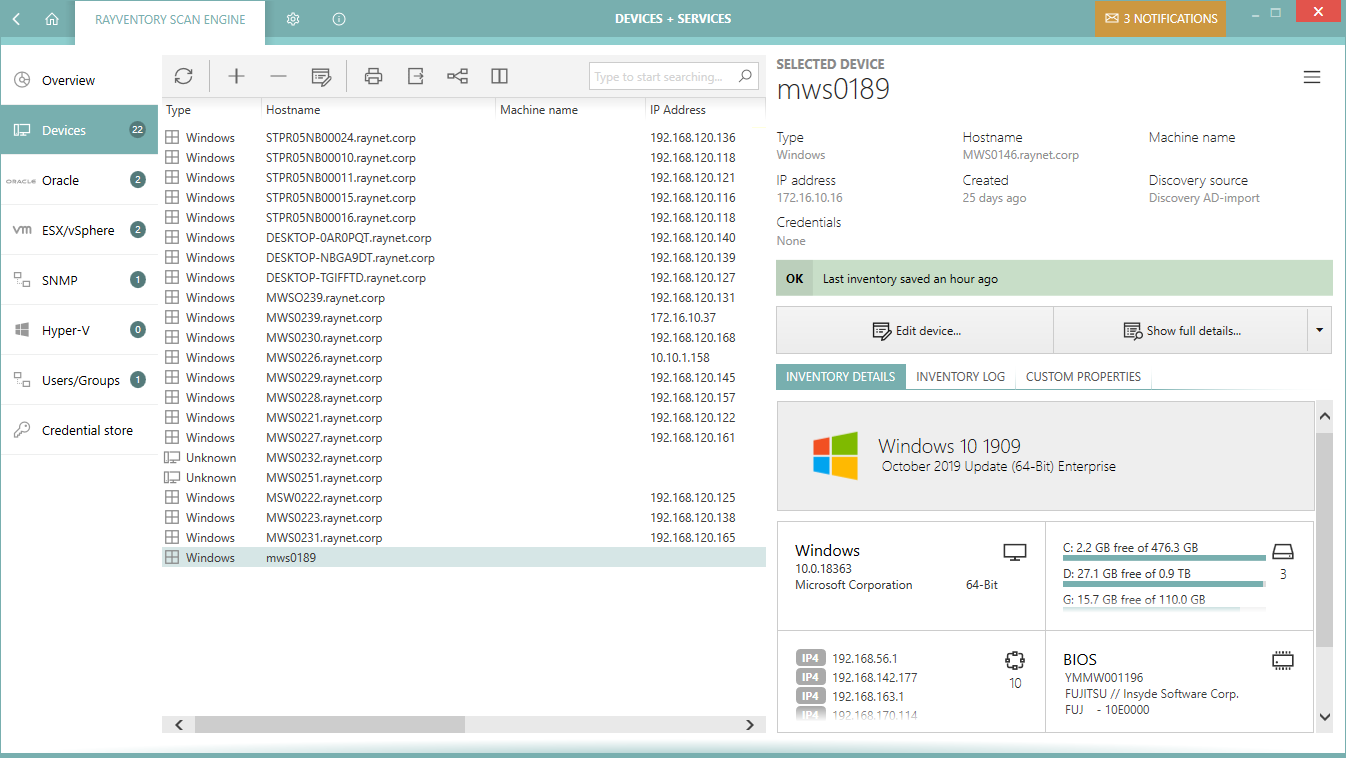Open the hamburger menu for selected device

tap(1312, 78)
